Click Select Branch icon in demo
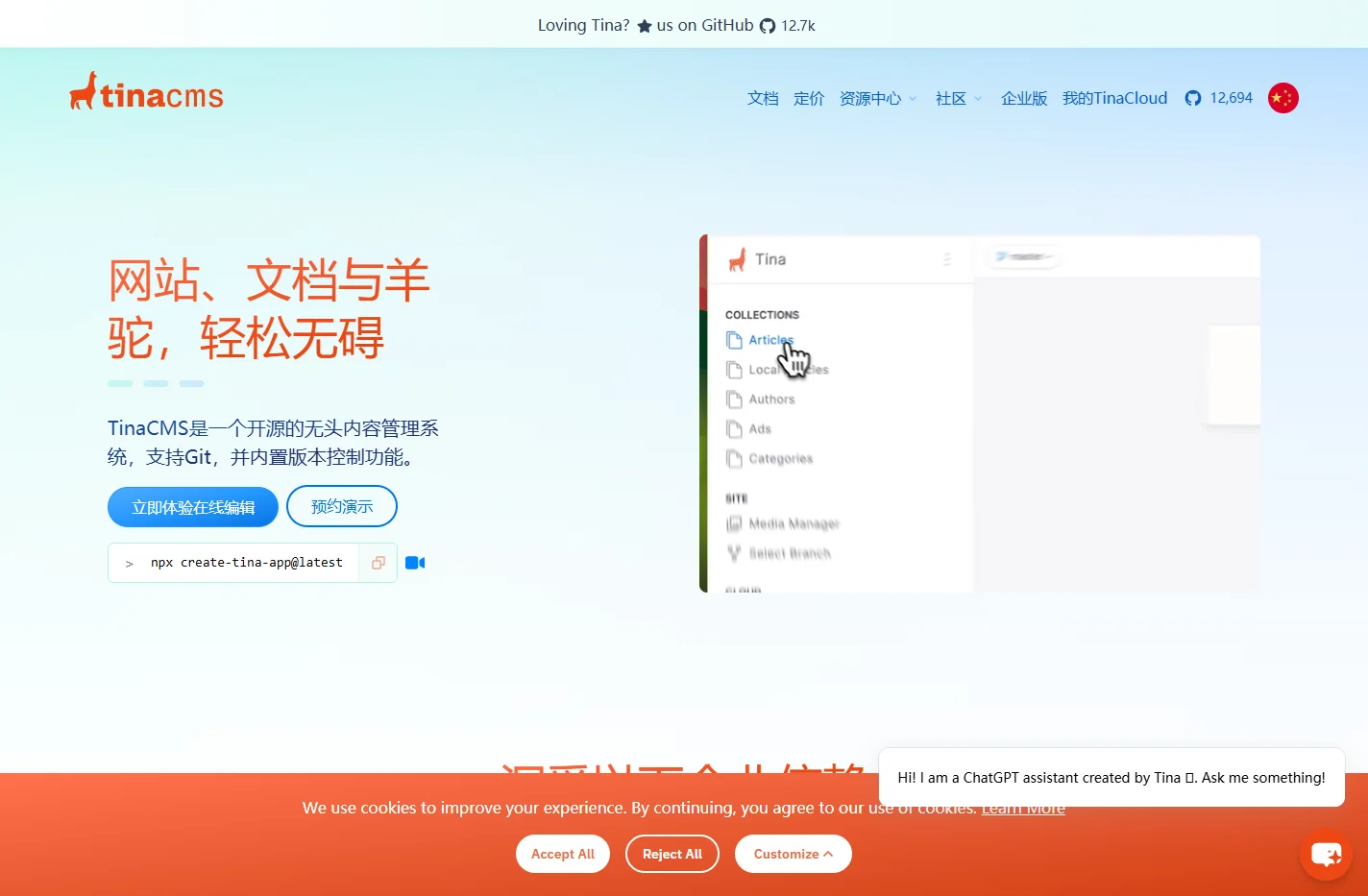The width and height of the screenshot is (1368, 896). coord(735,553)
